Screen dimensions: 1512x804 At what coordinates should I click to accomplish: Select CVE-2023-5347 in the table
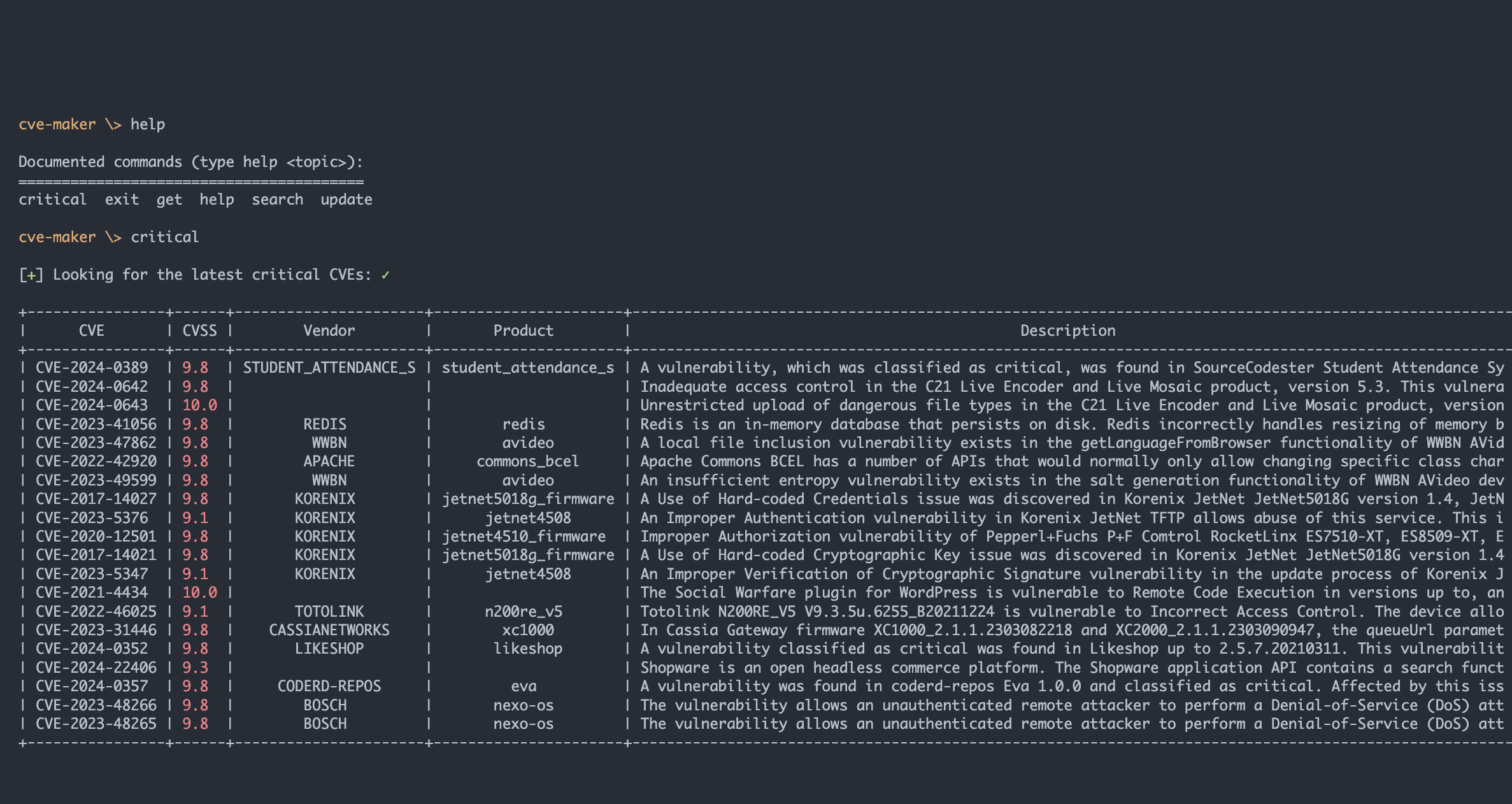click(92, 574)
